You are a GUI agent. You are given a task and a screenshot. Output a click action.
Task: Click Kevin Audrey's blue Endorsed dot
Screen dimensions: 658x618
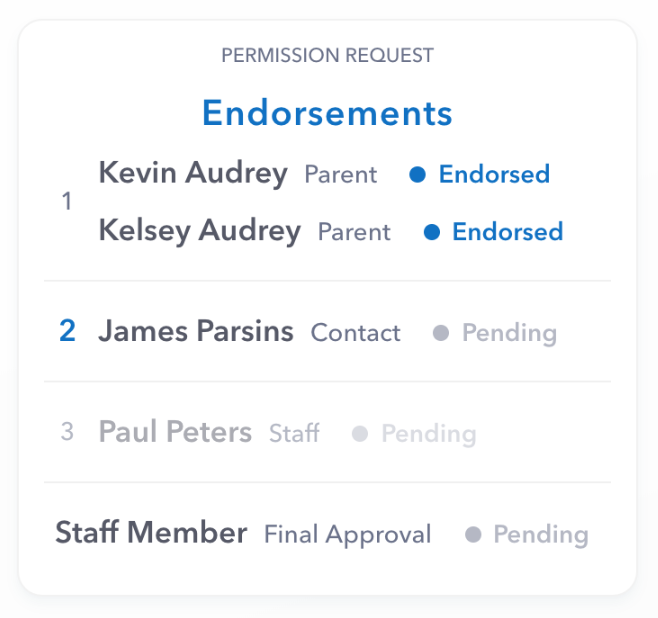point(419,175)
